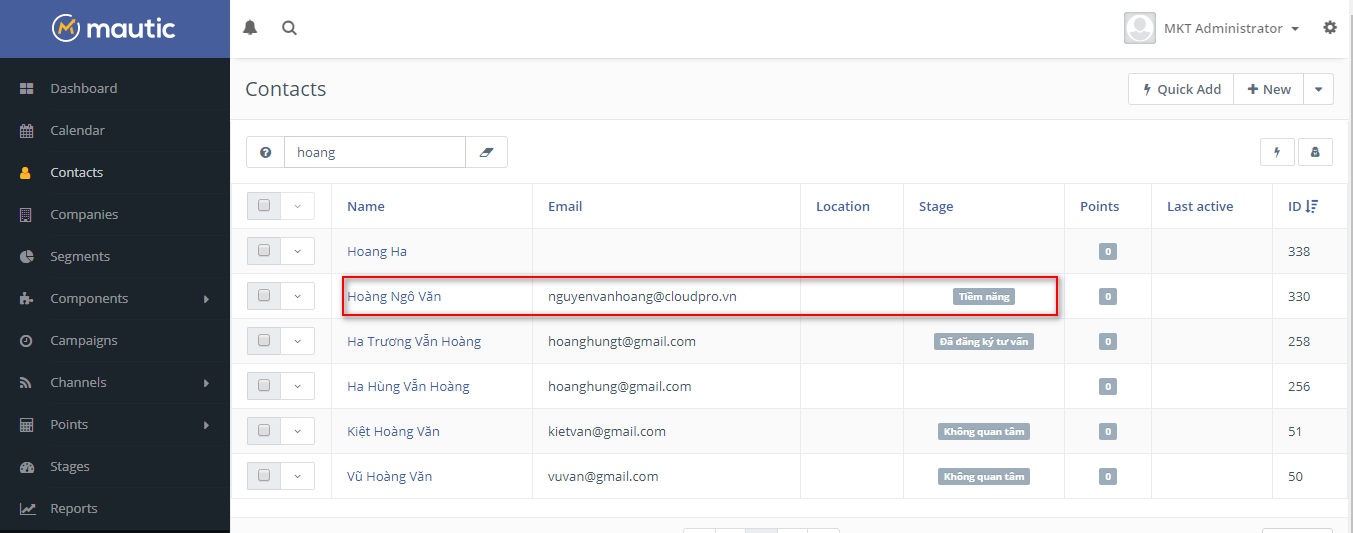This screenshot has height=533, width=1353.
Task: Click the search help question mark icon
Action: [266, 152]
